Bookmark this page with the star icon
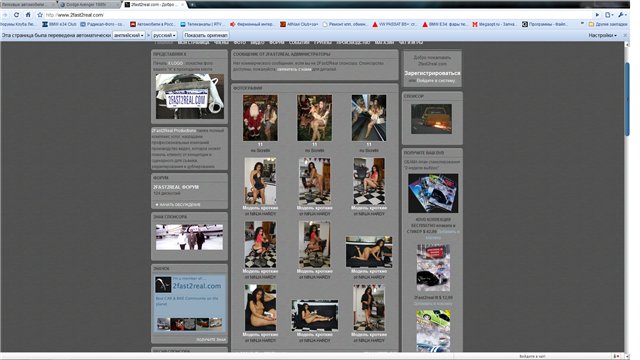The image size is (640, 360). coord(40,15)
